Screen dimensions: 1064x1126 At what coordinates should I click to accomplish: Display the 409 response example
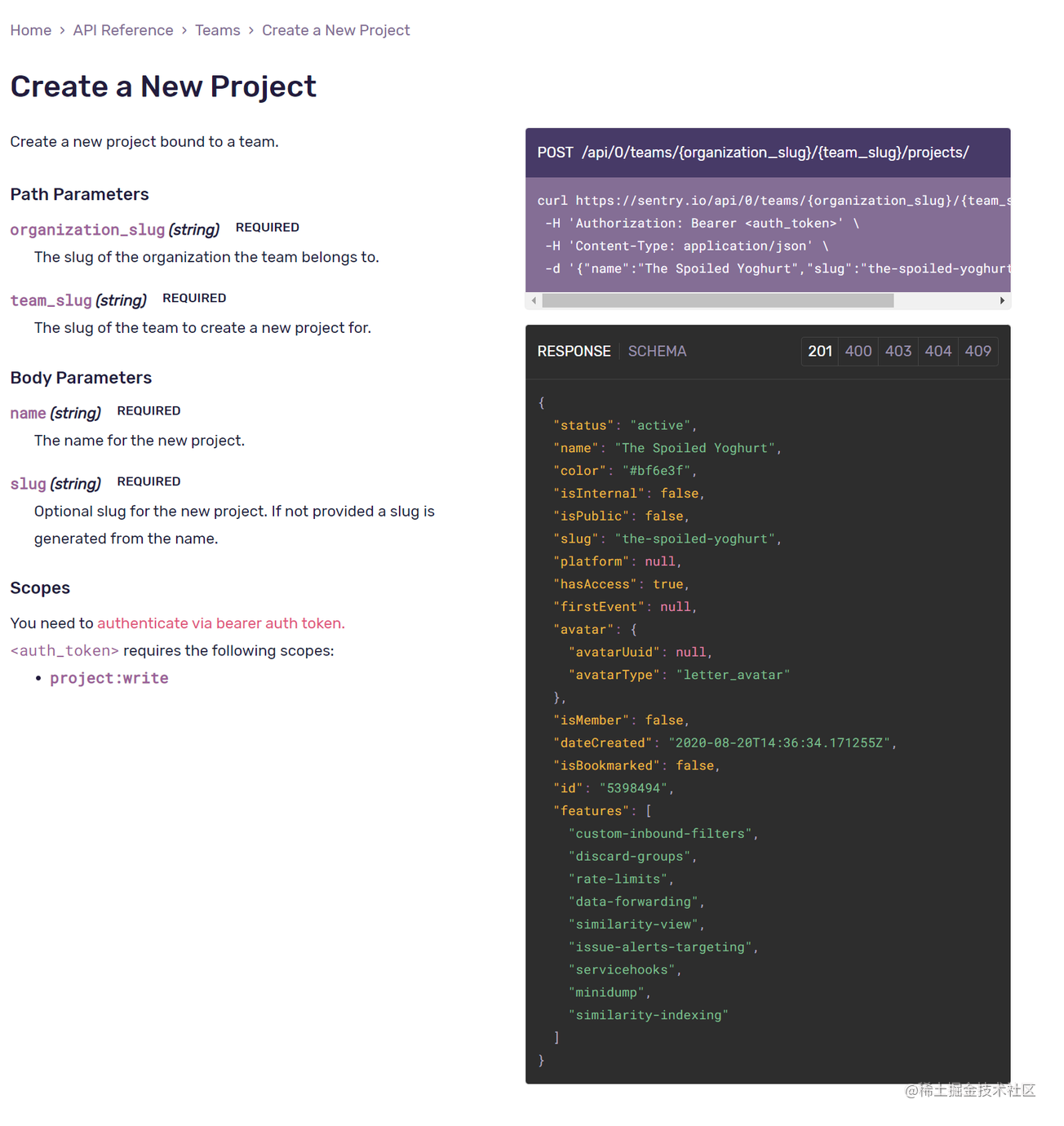point(978,351)
